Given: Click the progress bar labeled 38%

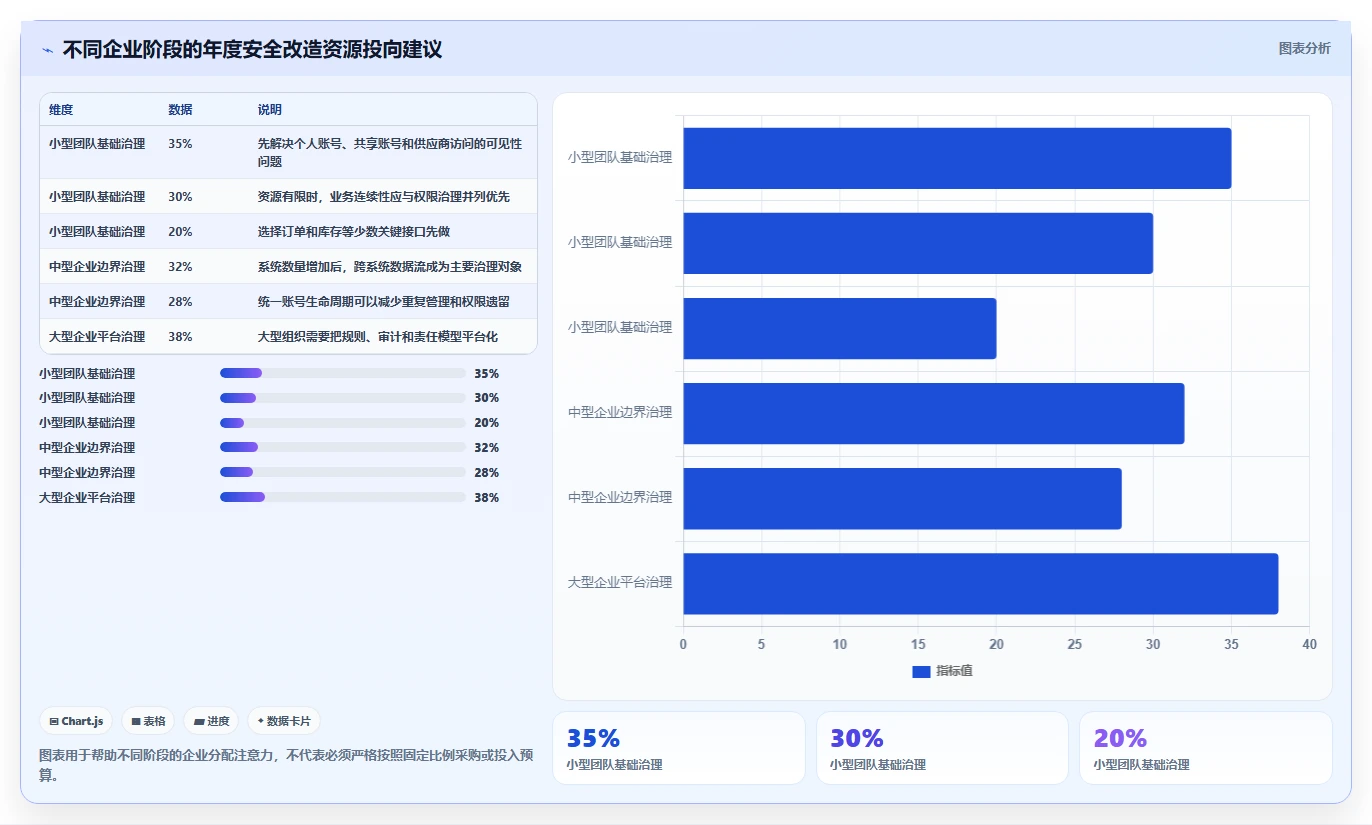Looking at the screenshot, I should tap(343, 497).
